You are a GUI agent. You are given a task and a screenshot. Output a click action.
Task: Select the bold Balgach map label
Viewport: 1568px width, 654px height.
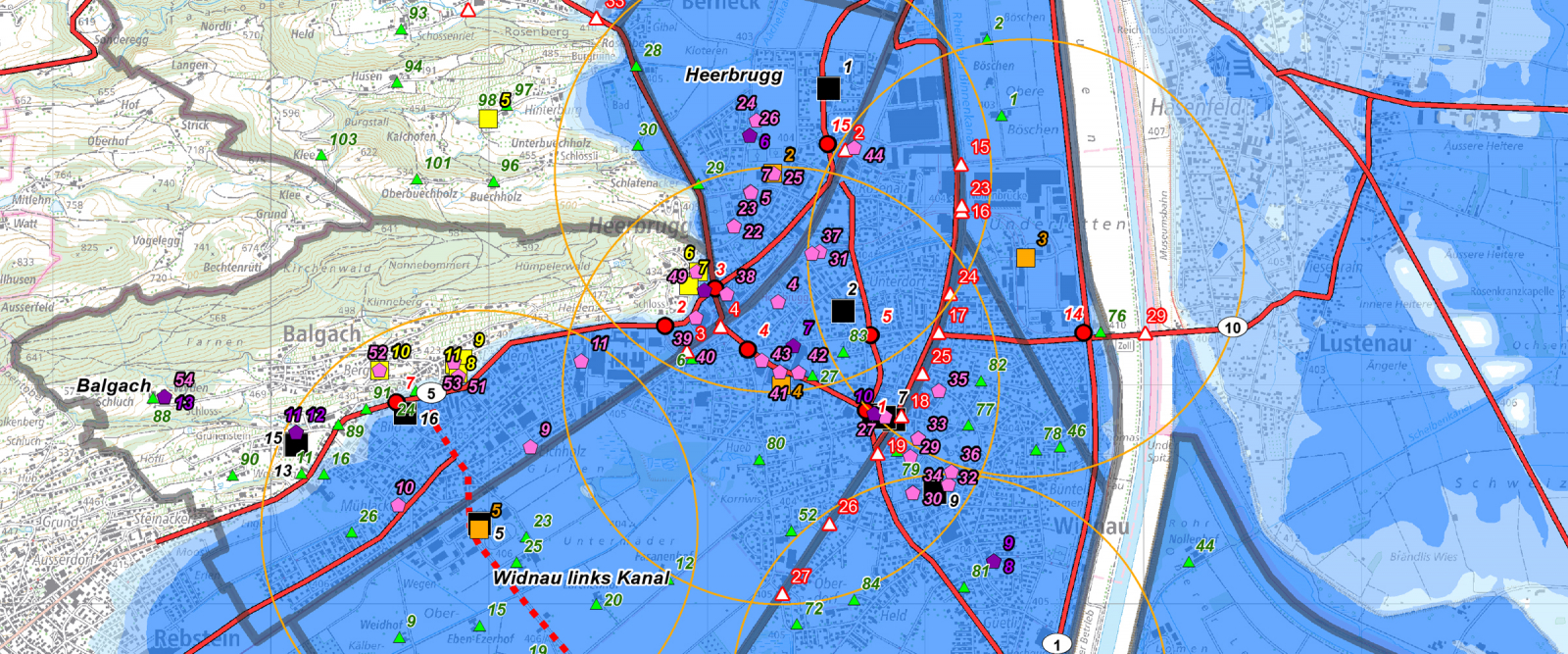[114, 385]
